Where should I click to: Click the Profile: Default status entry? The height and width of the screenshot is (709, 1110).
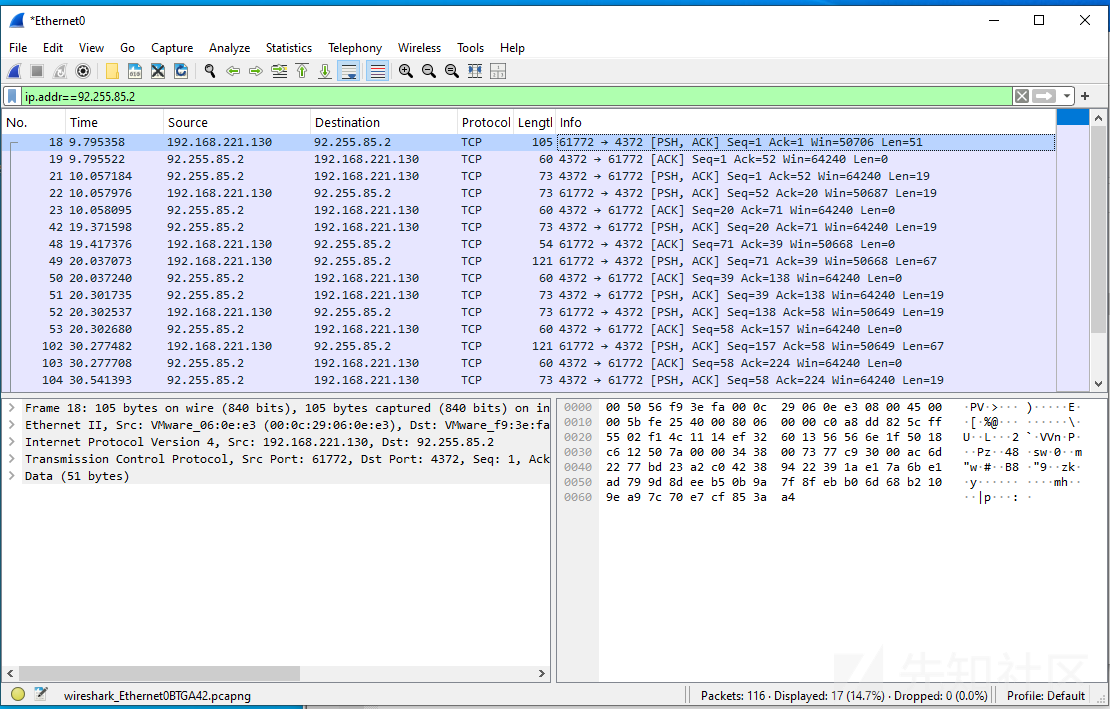click(x=1046, y=696)
